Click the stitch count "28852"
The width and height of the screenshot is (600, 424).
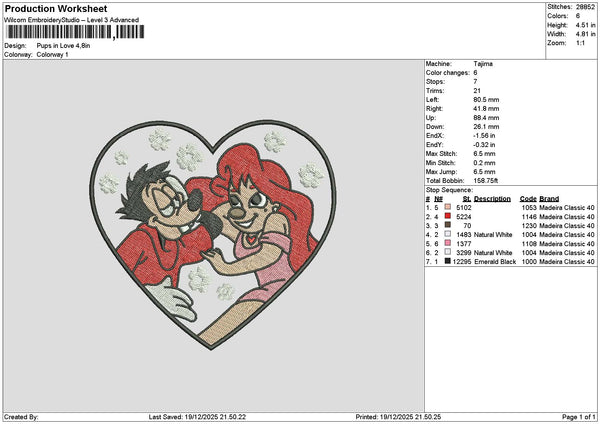pyautogui.click(x=585, y=7)
